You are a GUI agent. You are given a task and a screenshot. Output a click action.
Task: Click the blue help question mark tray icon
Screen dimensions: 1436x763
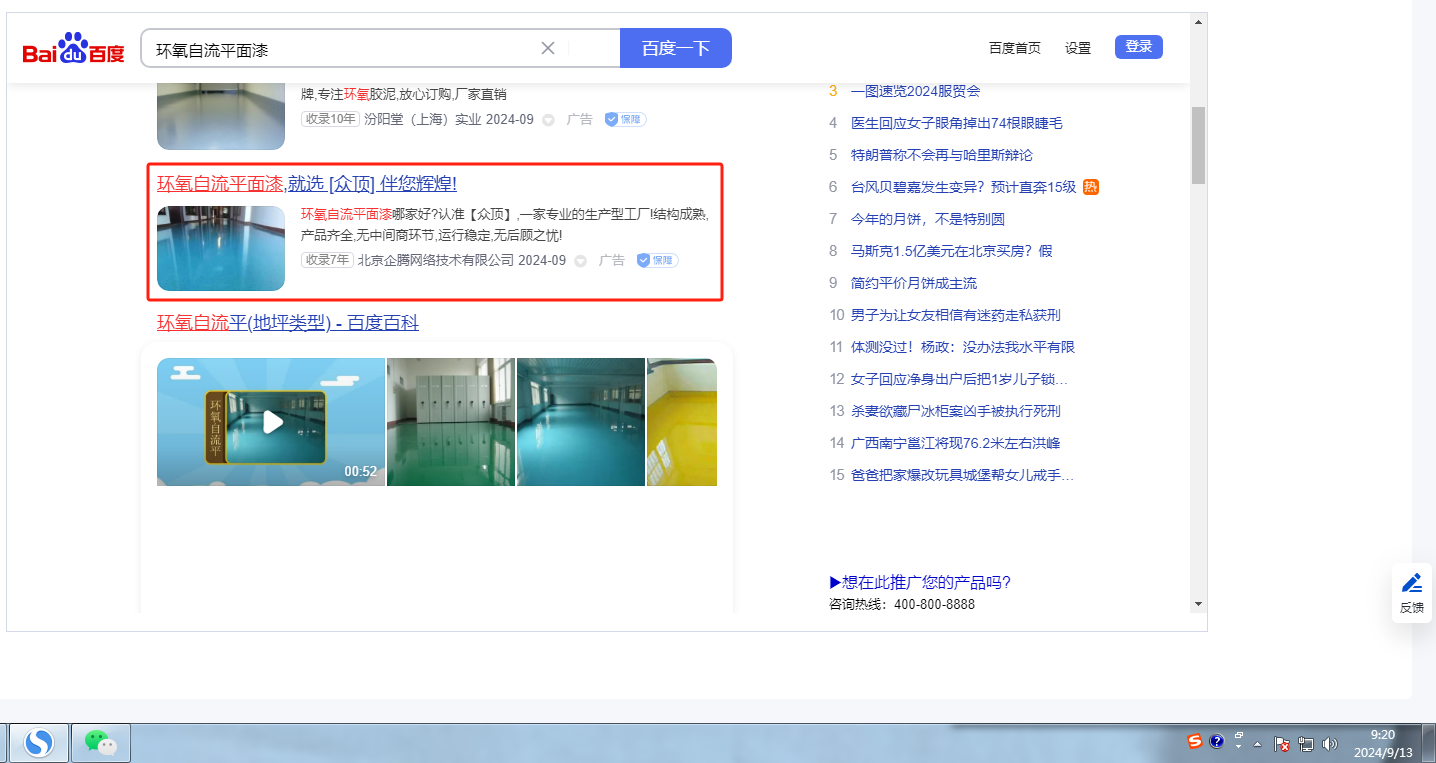pyautogui.click(x=1217, y=742)
